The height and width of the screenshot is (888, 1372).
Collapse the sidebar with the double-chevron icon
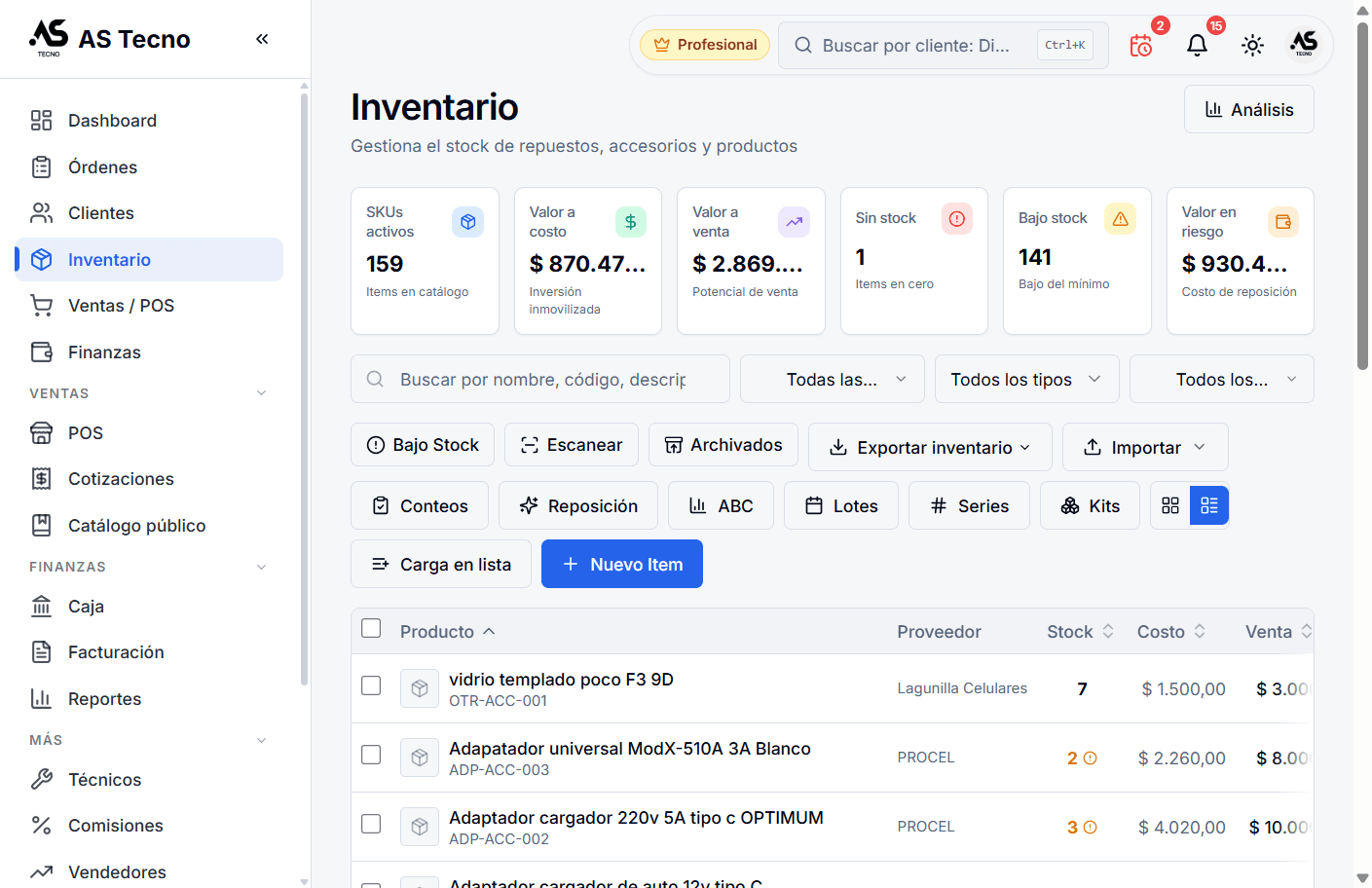click(262, 39)
